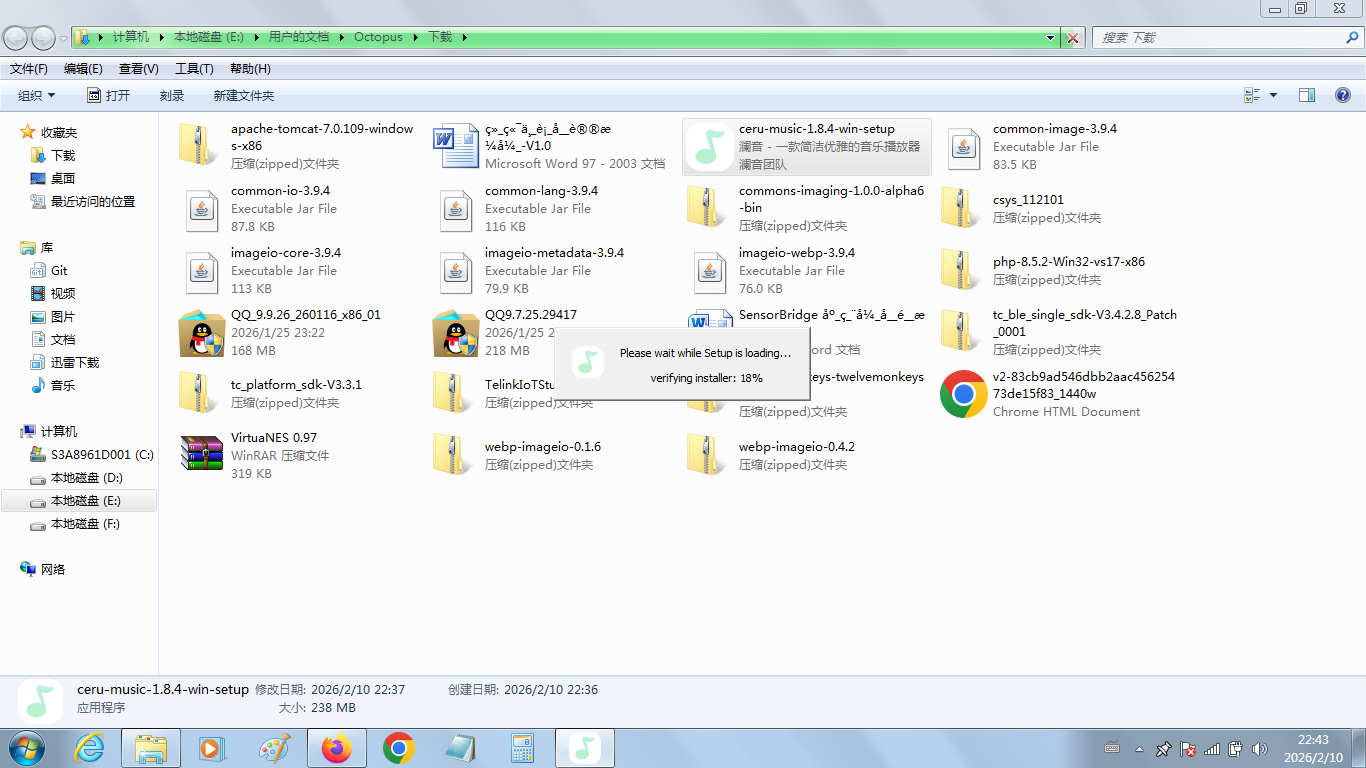The width and height of the screenshot is (1366, 768).
Task: Click the help question mark icon
Action: click(1342, 95)
